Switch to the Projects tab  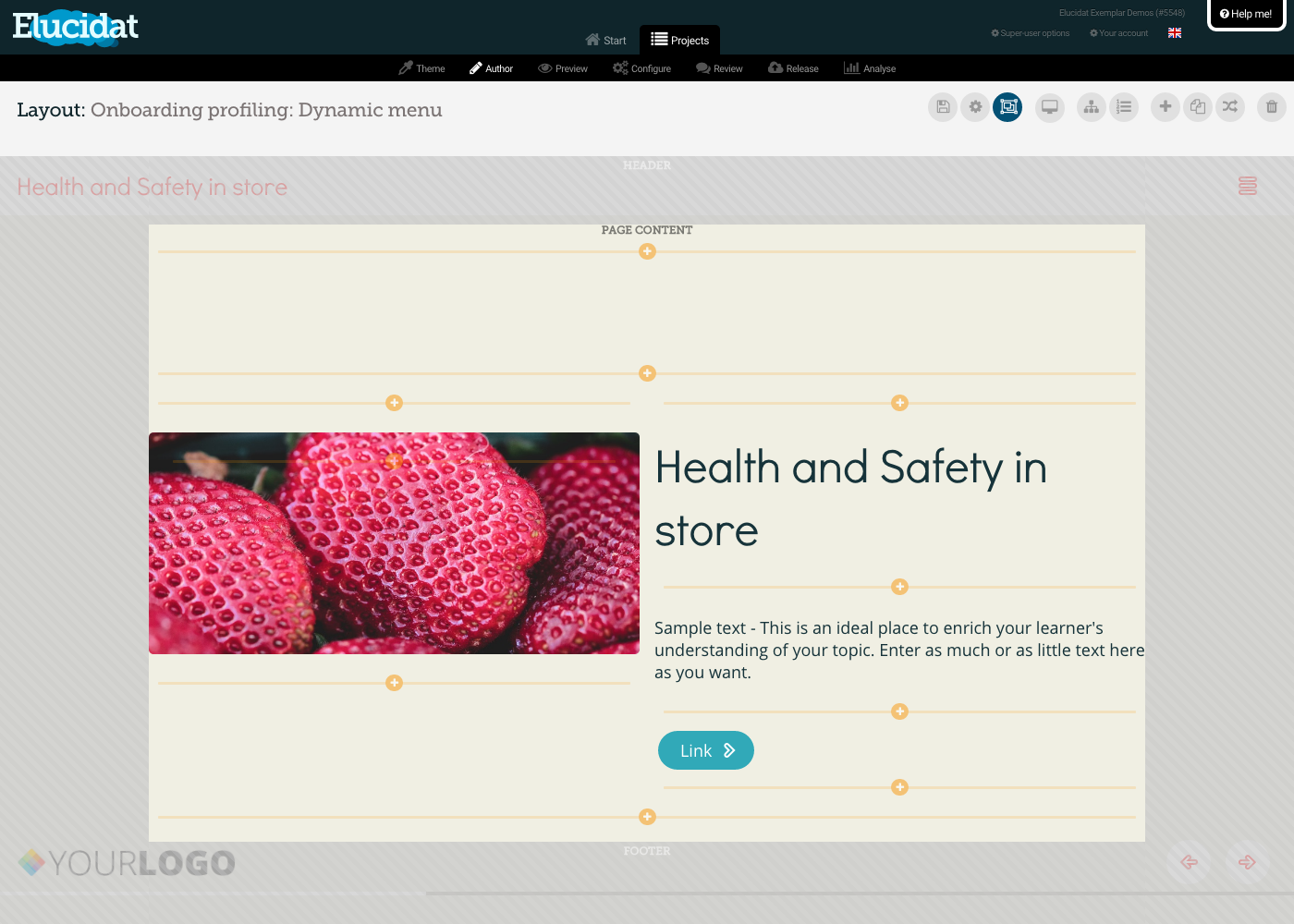pyautogui.click(x=680, y=40)
